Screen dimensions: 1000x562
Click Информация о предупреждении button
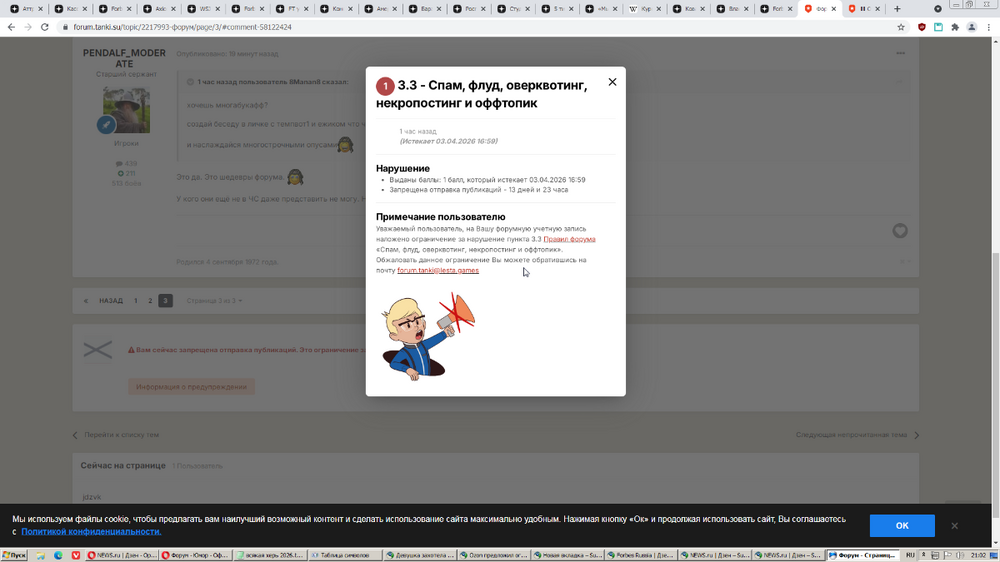click(x=191, y=387)
